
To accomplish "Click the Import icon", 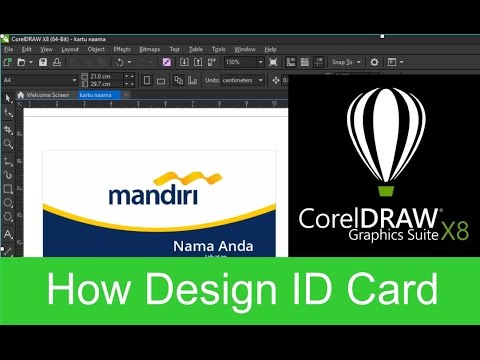I will pos(184,62).
